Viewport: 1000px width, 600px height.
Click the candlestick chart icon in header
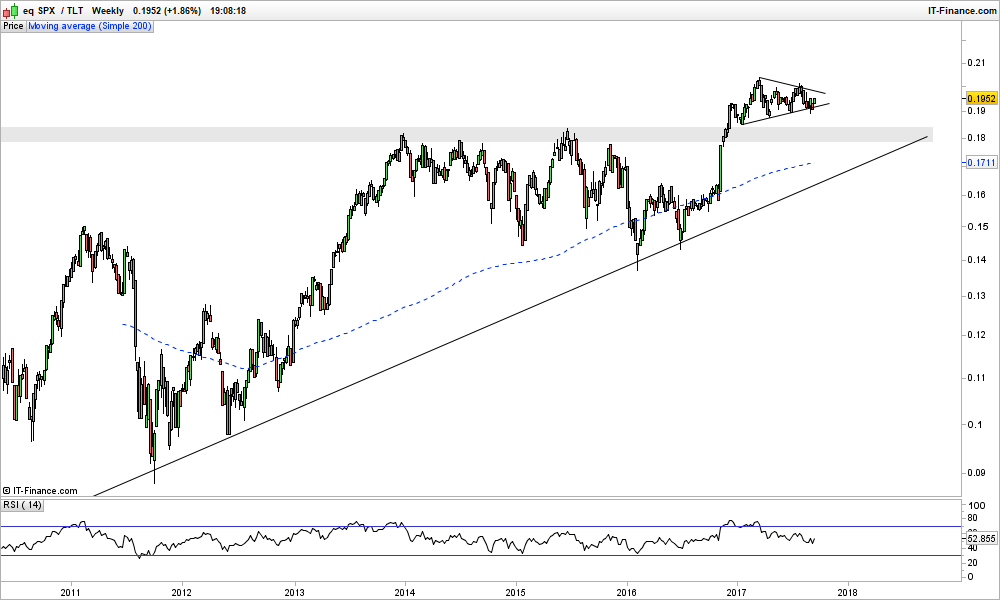(x=9, y=10)
